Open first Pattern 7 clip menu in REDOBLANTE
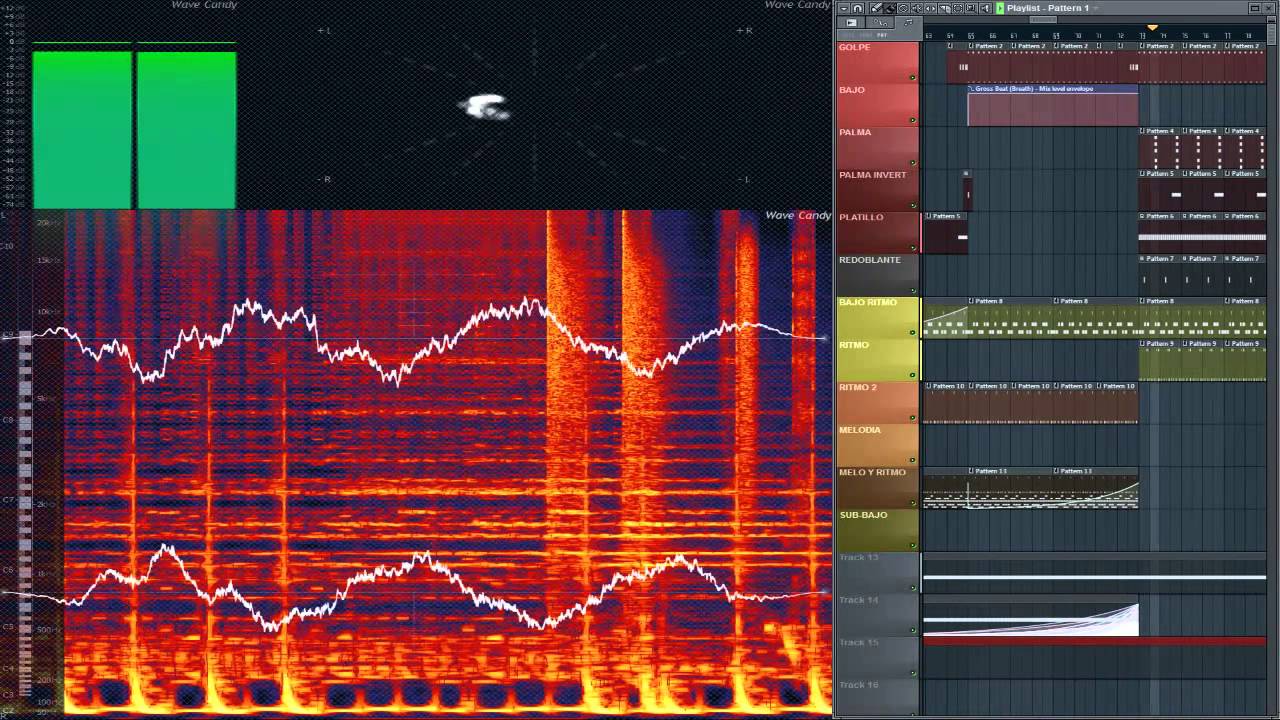The image size is (1280, 720). [1142, 259]
